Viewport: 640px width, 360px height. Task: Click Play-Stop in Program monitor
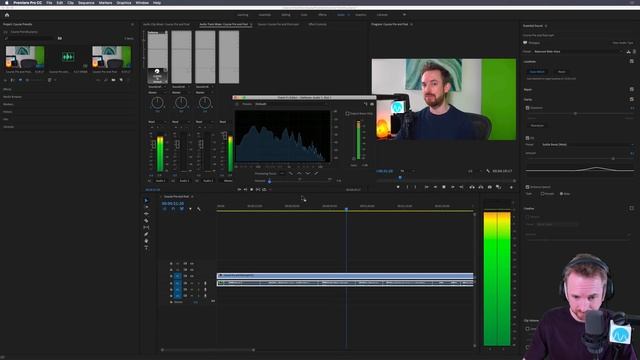pyautogui.click(x=444, y=187)
